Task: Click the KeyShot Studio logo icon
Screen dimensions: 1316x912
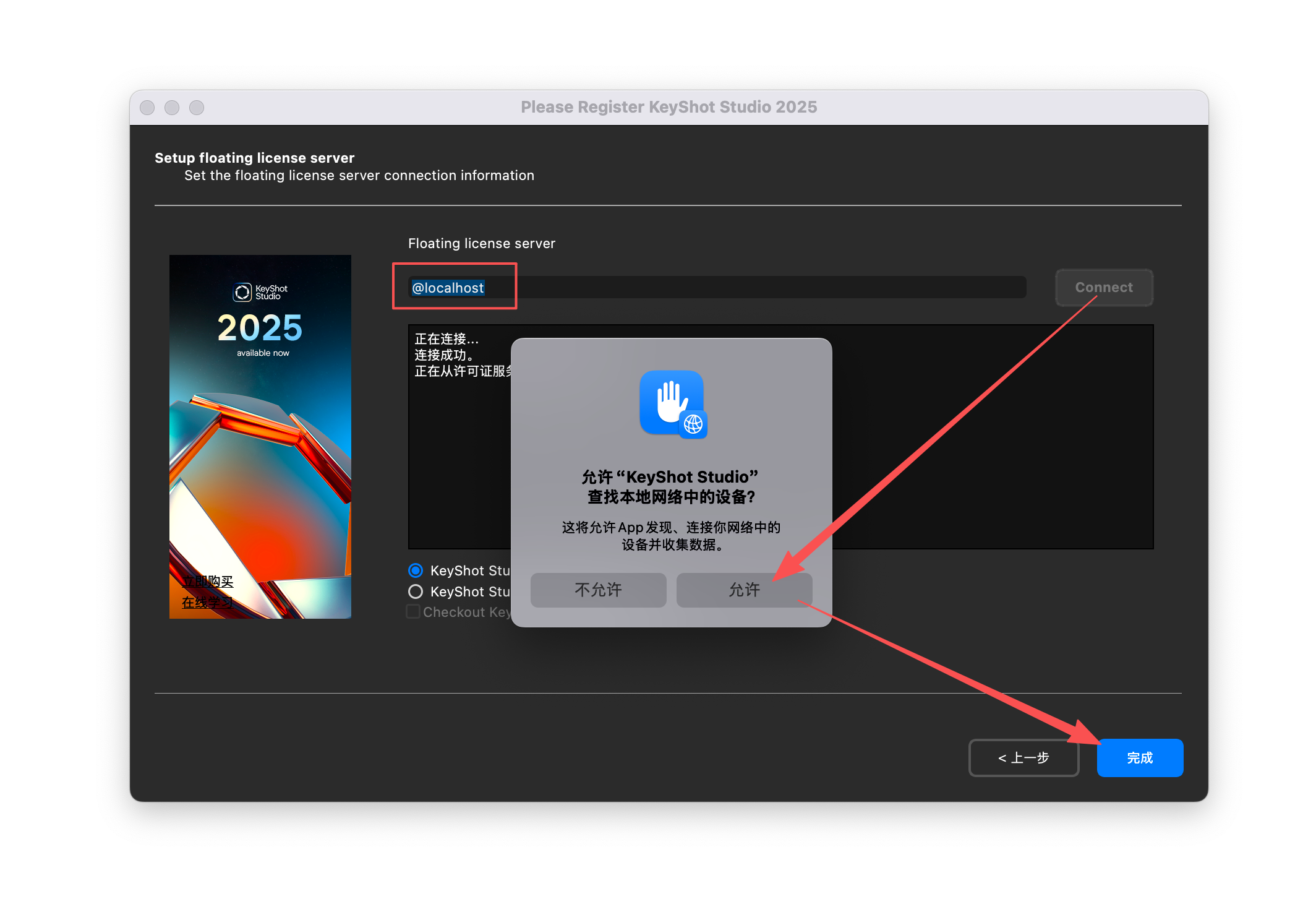Action: point(242,292)
